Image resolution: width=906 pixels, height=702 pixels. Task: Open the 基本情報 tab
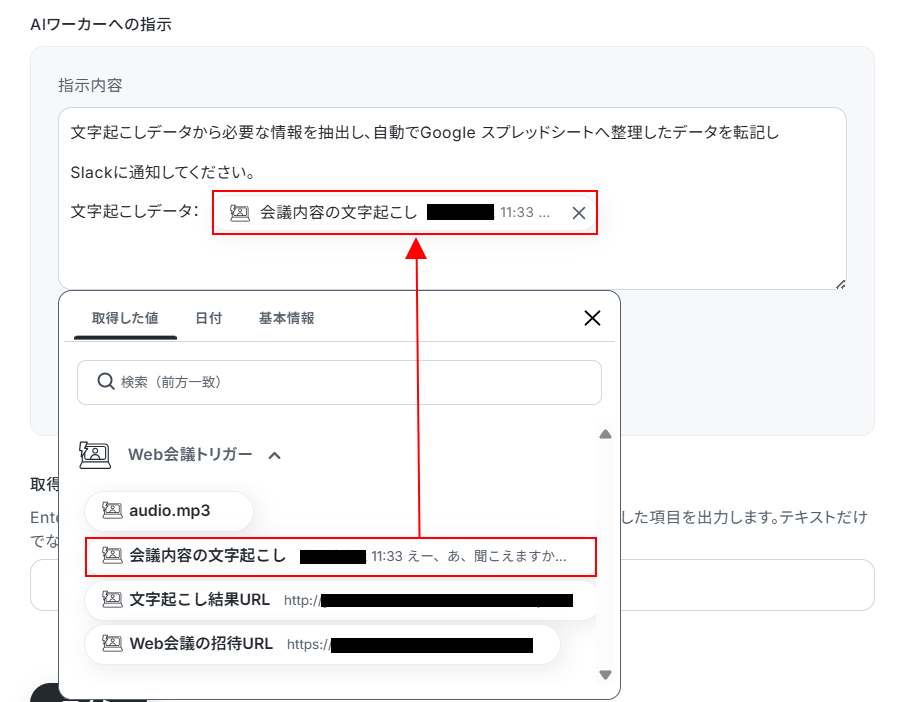287,318
